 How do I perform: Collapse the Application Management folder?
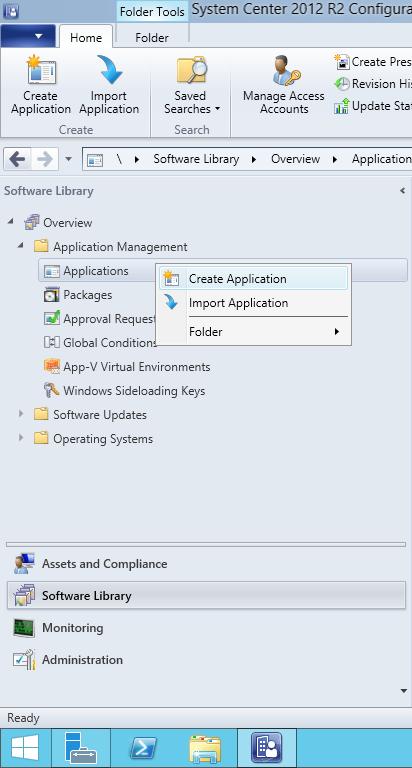(21, 245)
